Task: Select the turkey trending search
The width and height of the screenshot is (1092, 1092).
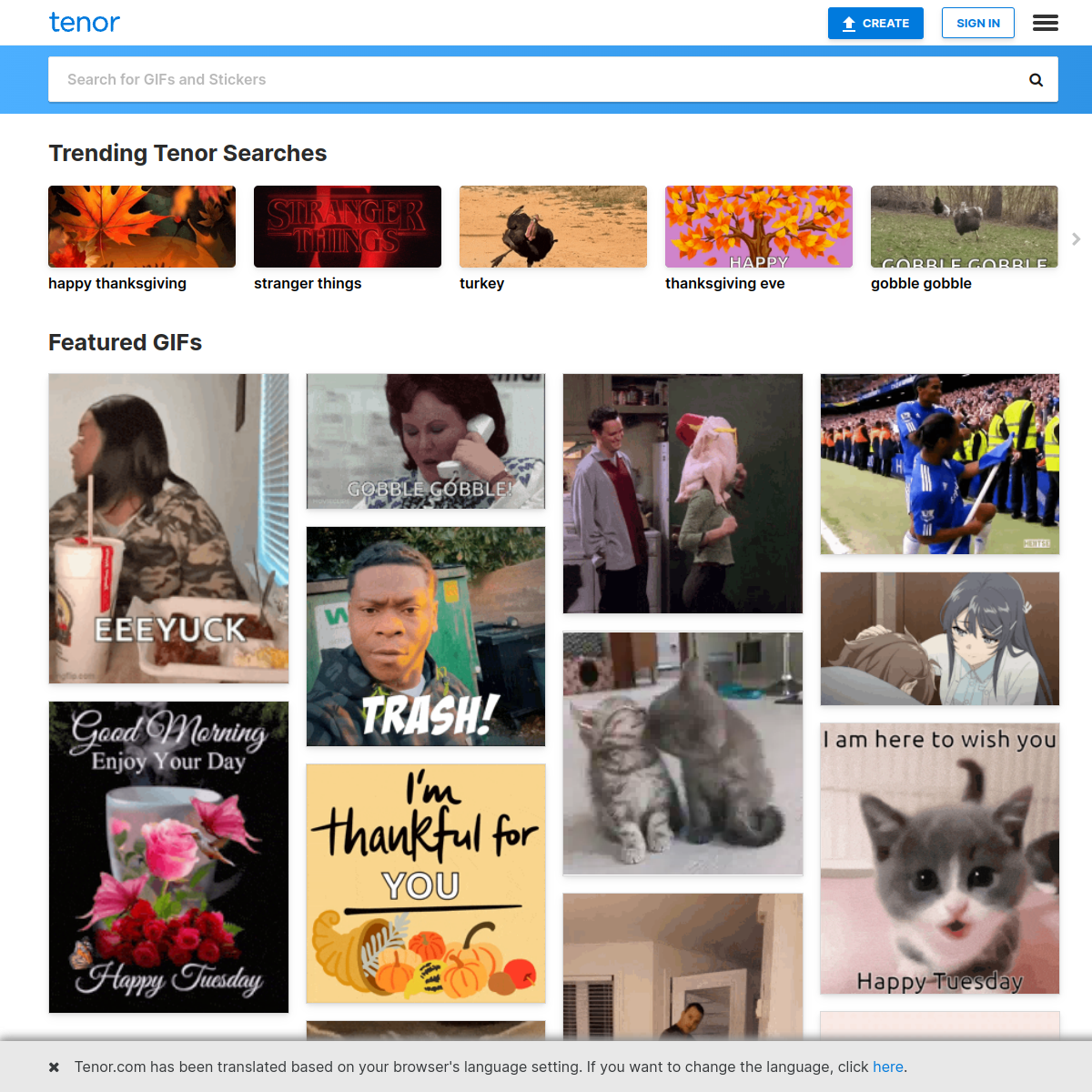Action: point(553,239)
